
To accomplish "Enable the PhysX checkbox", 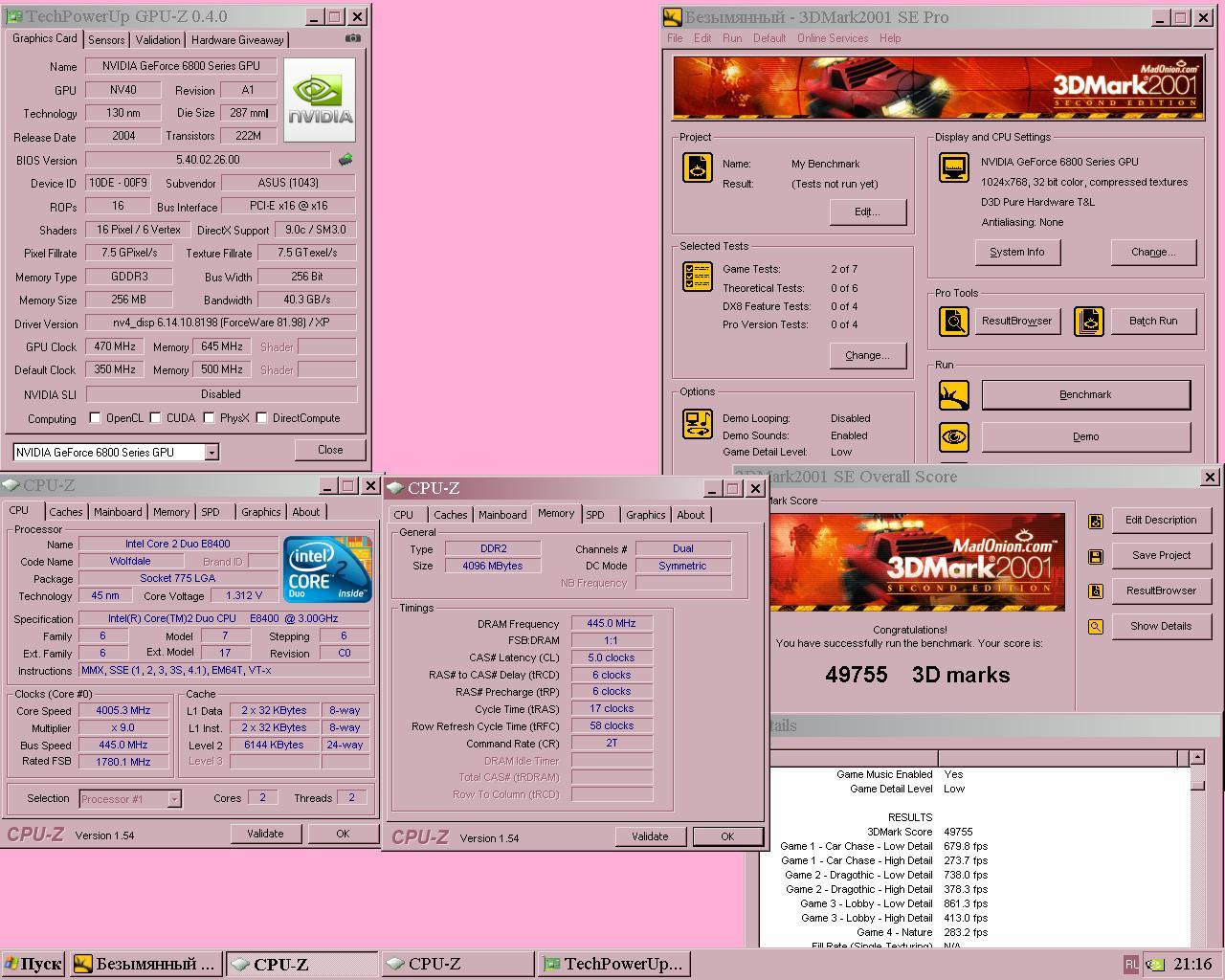I will tap(209, 418).
